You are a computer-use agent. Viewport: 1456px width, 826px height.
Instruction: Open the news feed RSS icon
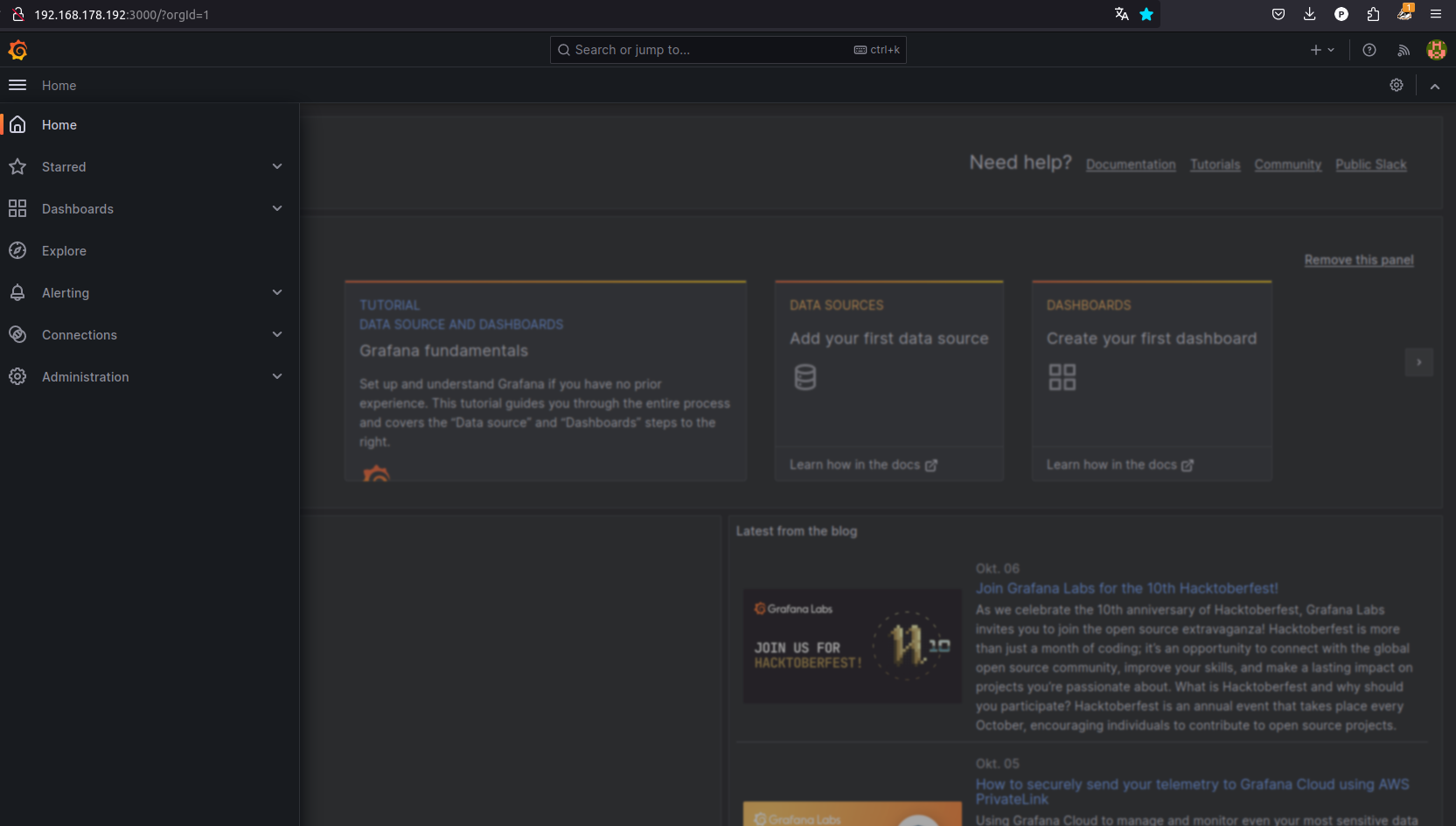click(1404, 51)
